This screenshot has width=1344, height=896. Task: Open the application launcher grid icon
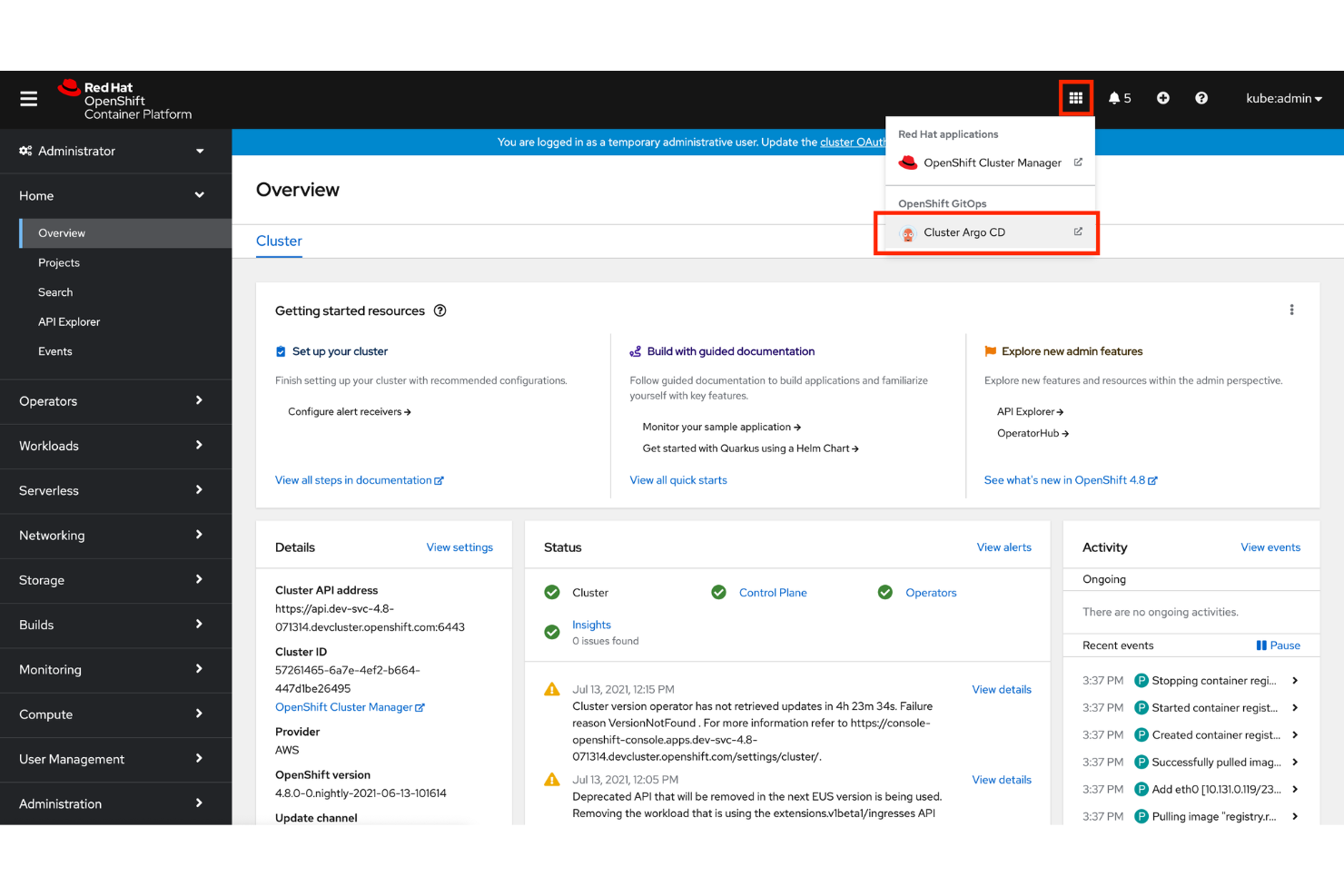(x=1075, y=98)
